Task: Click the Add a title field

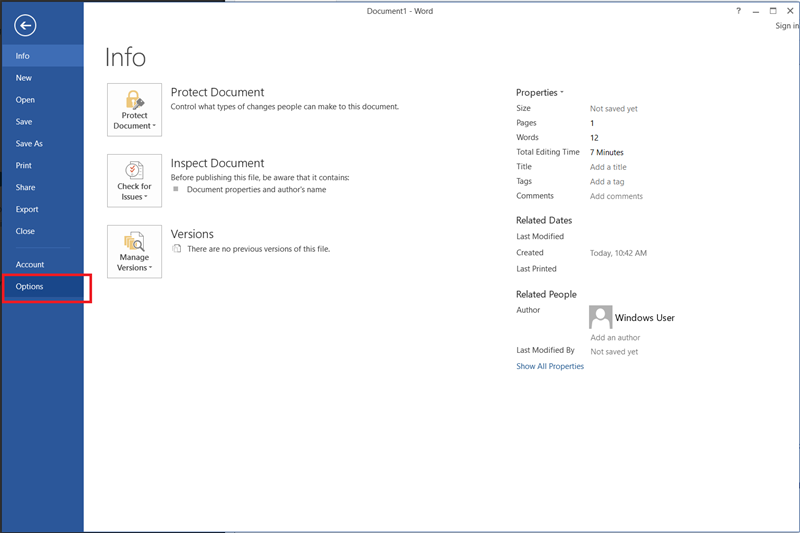Action: (608, 167)
